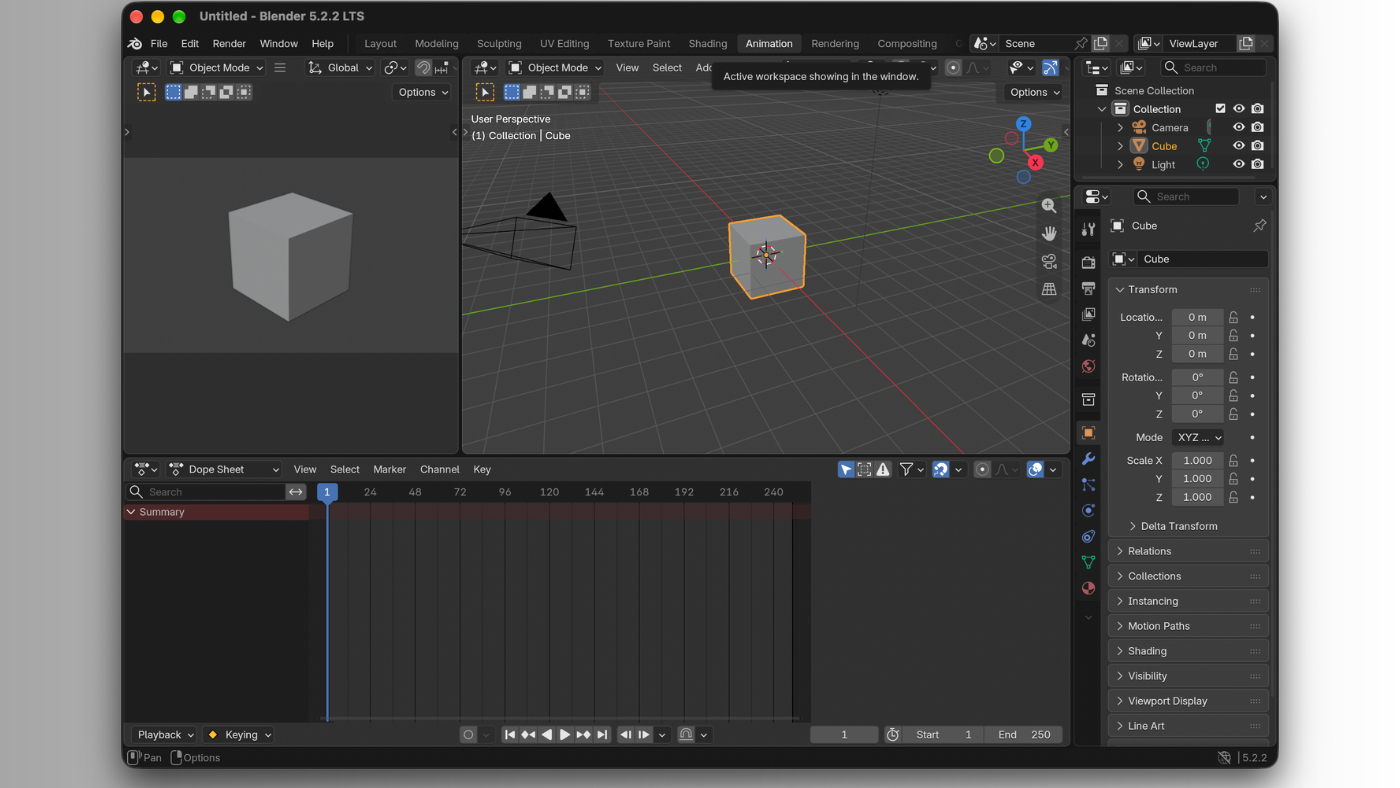Open the Material properties tab icon
The image size is (1400, 788).
[x=1088, y=588]
